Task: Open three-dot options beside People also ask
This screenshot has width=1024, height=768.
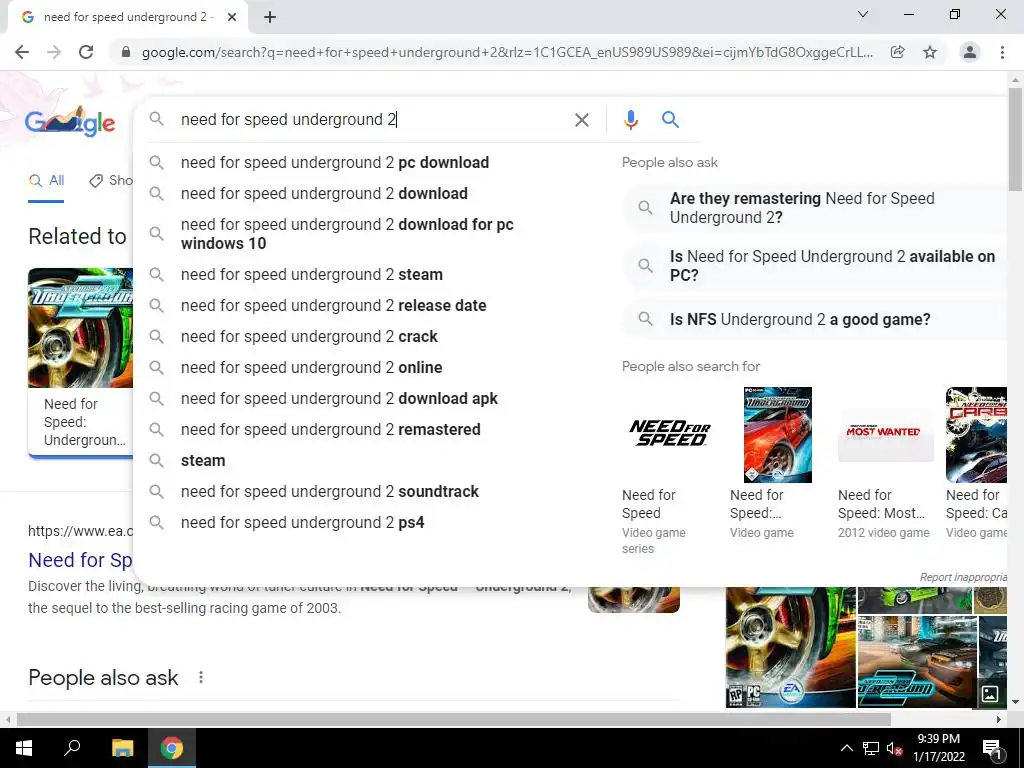Action: point(201,677)
